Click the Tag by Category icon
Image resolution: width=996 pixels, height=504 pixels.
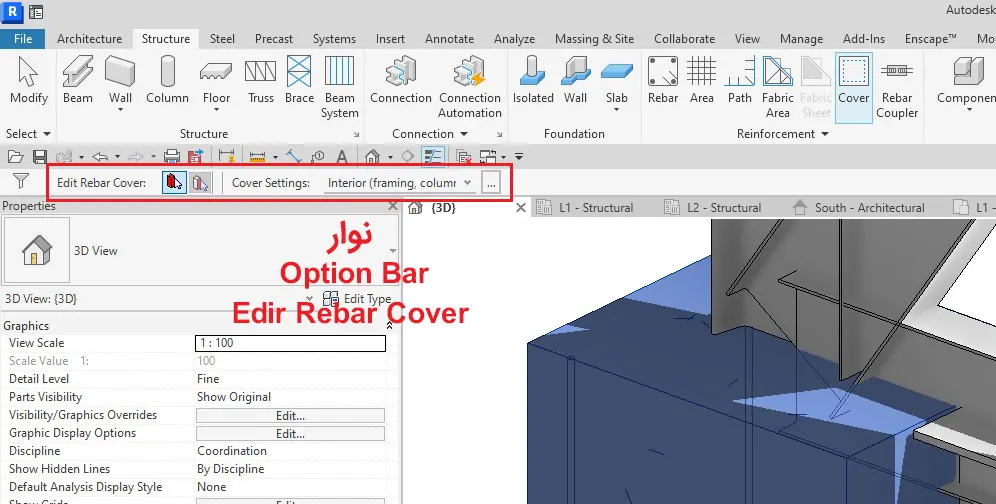click(318, 156)
